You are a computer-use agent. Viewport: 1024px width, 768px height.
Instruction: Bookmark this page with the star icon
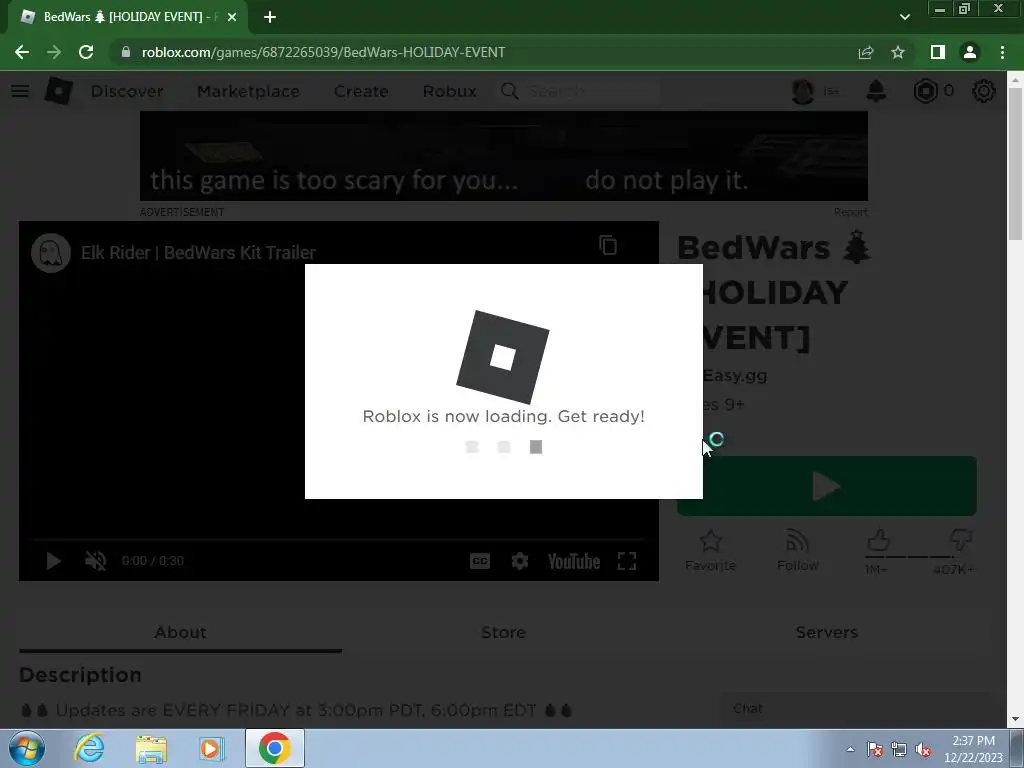[x=898, y=52]
